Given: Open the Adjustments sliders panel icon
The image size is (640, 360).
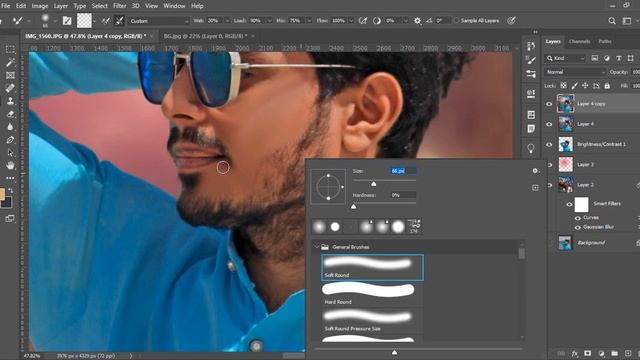Looking at the screenshot, I should coord(531,74).
